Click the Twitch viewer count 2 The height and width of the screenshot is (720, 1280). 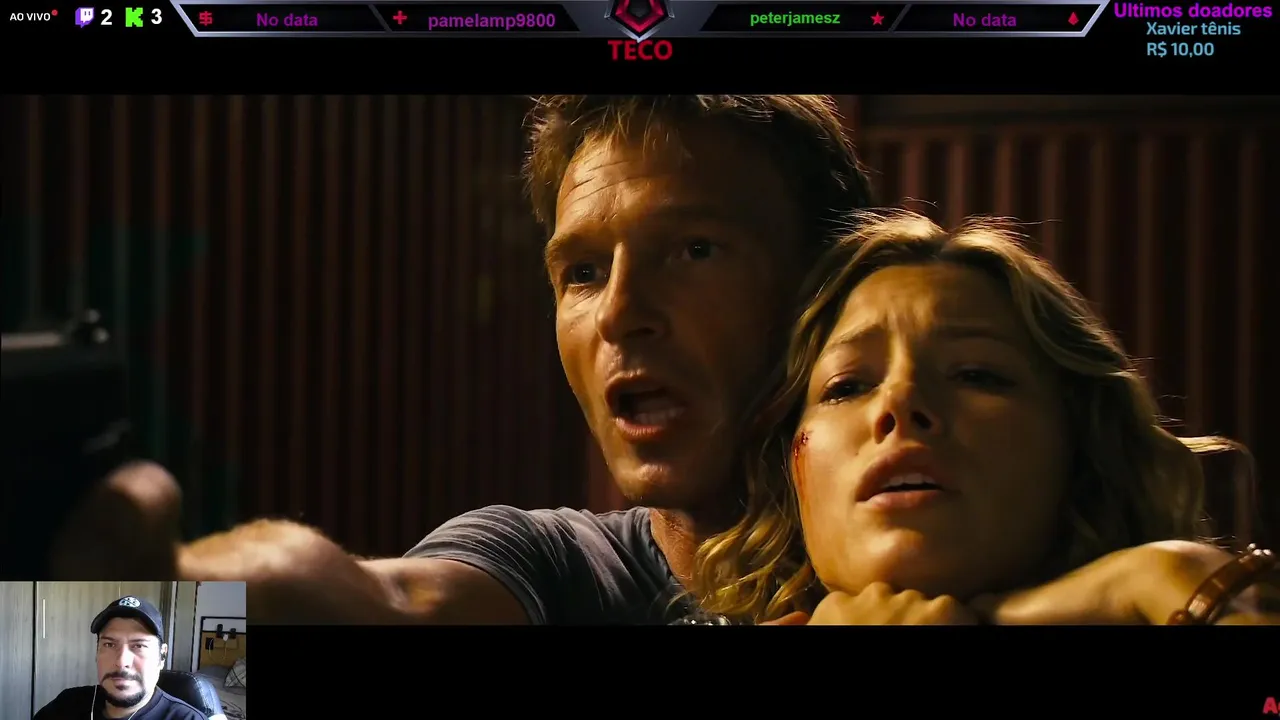point(106,17)
